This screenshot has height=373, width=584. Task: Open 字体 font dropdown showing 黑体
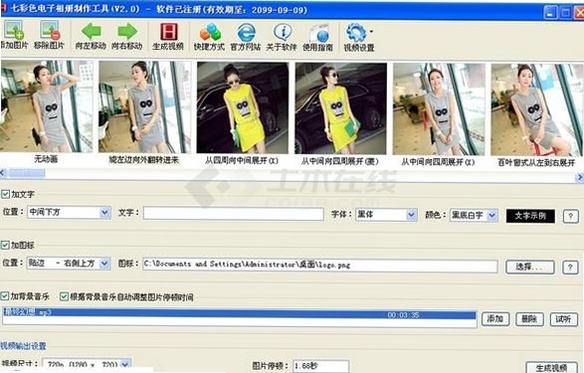386,215
